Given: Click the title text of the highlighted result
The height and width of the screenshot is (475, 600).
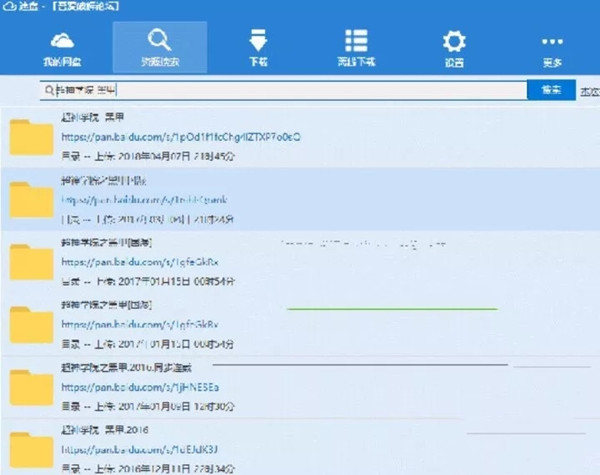Looking at the screenshot, I should [103, 180].
